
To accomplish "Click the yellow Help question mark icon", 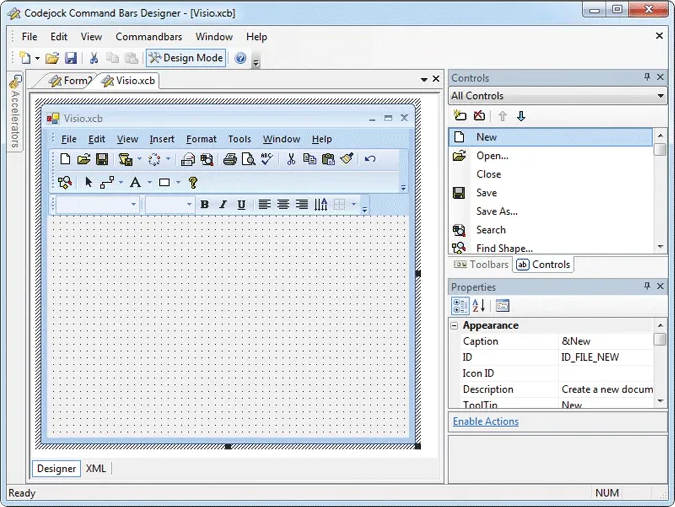I will click(193, 182).
